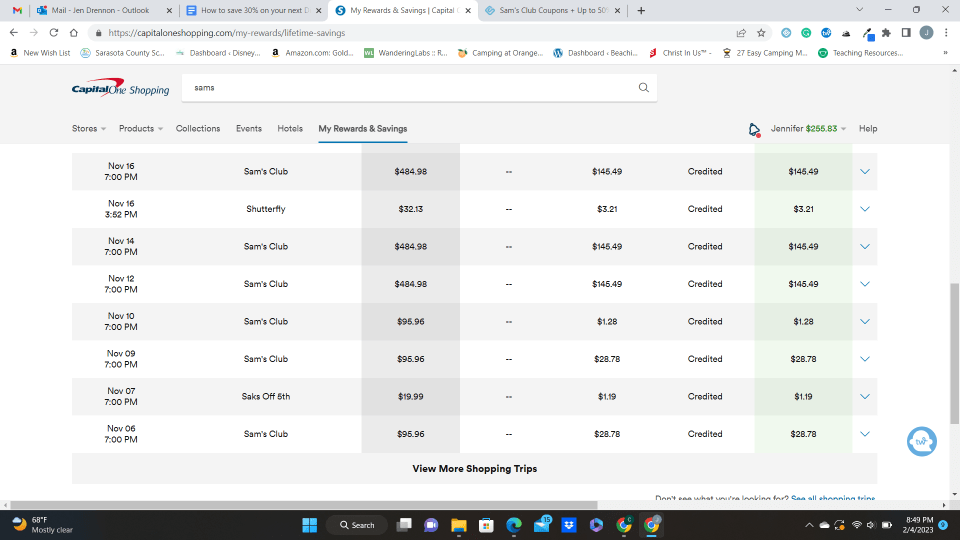
Task: Open the Stores dropdown menu
Action: pos(89,129)
